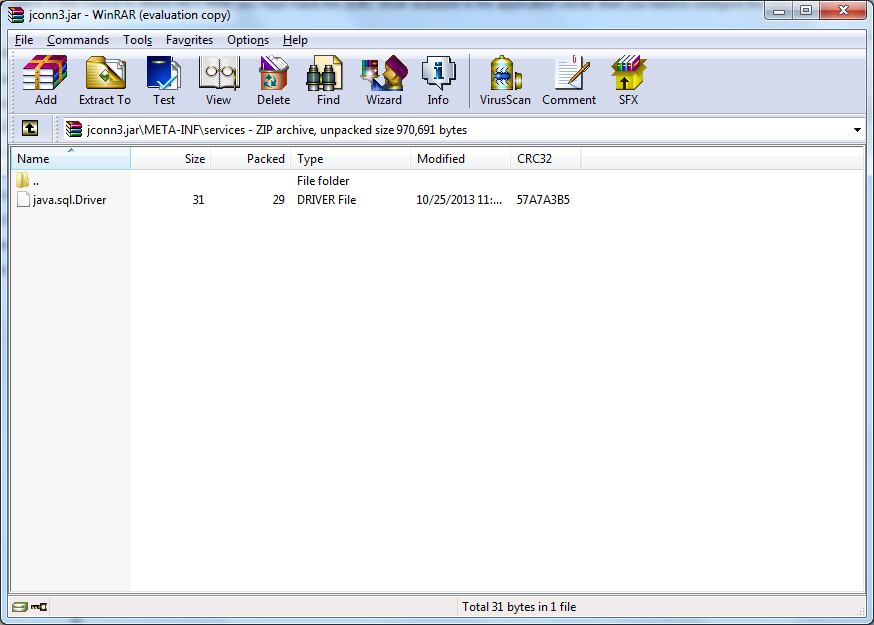Sort by Modified column header
Image resolution: width=874 pixels, height=625 pixels.
(x=460, y=159)
